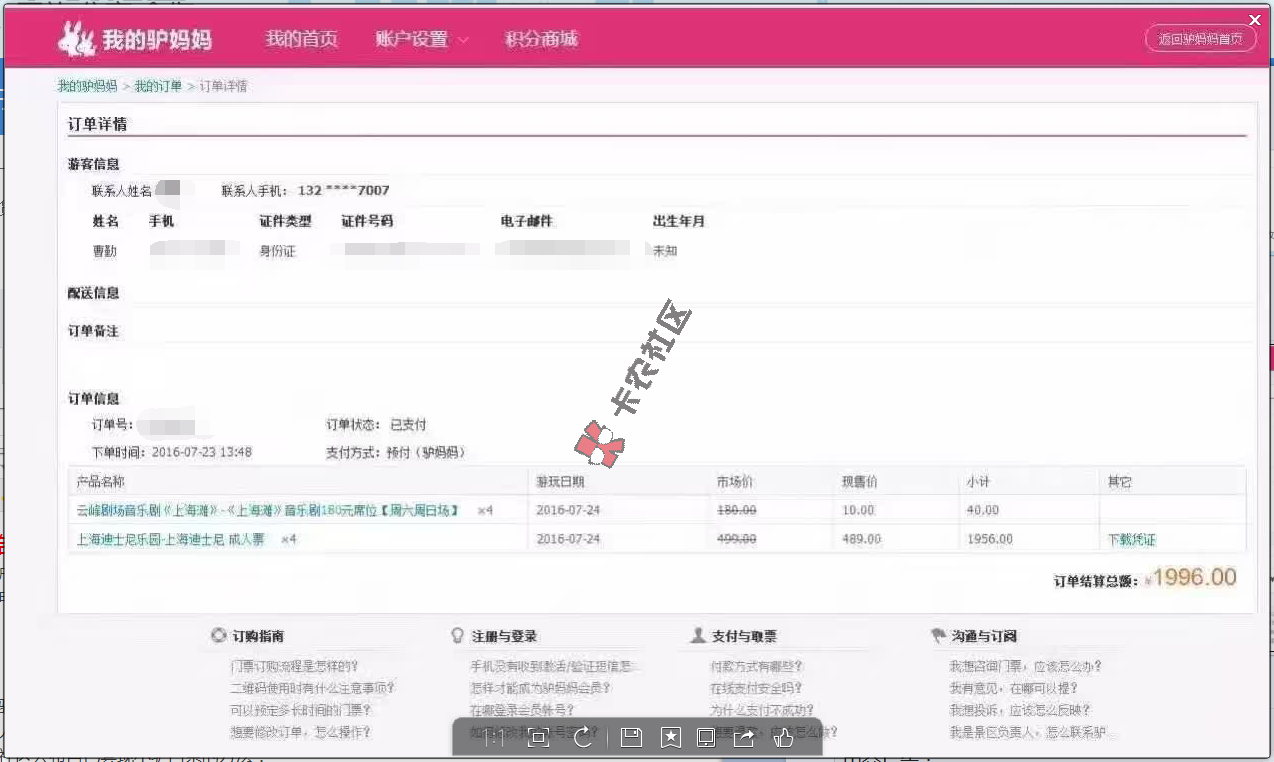Click the 身份证 ID type cell
This screenshot has width=1274, height=762.
[x=277, y=251]
